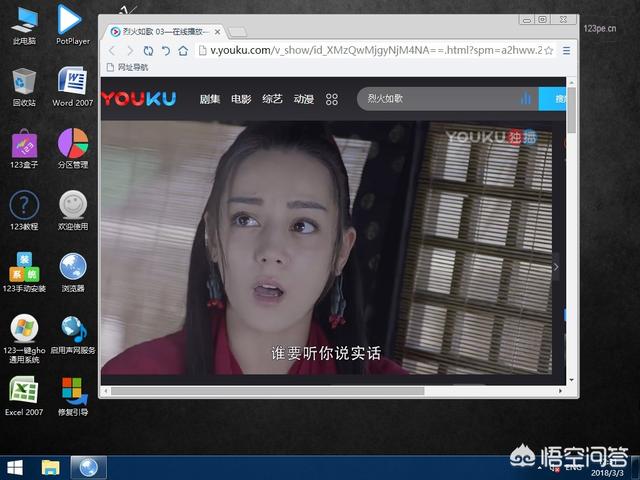Click the vertical scrollbar down arrow
The image size is (640, 480).
tap(572, 380)
